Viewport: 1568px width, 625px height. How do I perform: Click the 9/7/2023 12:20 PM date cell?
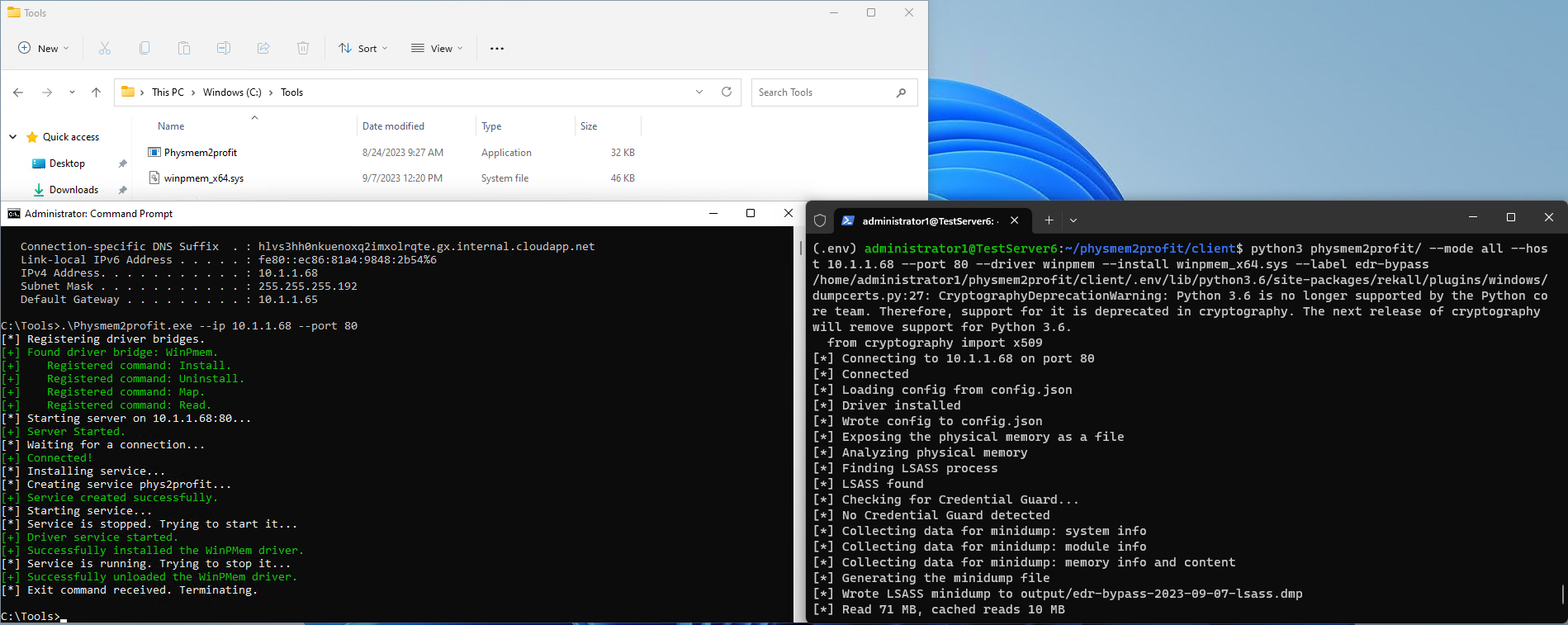pyautogui.click(x=402, y=178)
